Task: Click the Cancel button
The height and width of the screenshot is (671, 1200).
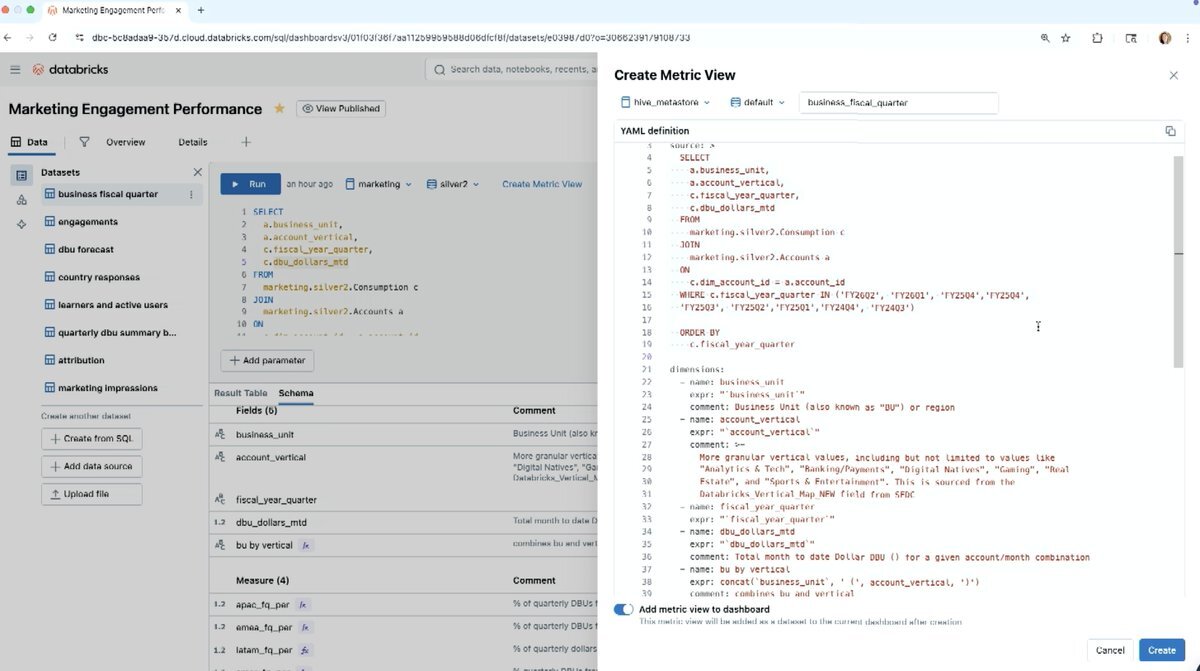Action: [x=1110, y=650]
